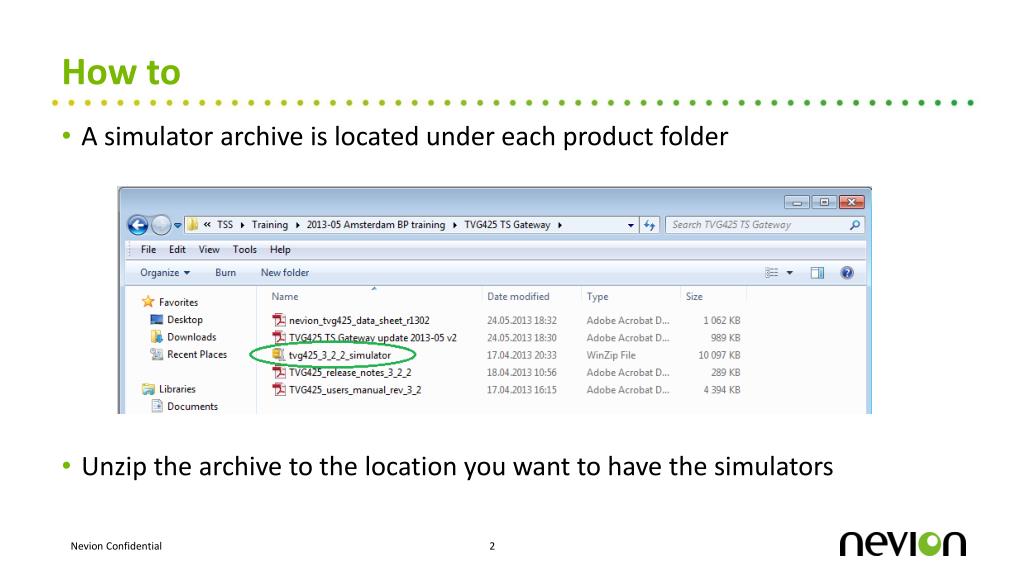The height and width of the screenshot is (576, 1024).
Task: Open the View menu
Action: (x=209, y=249)
